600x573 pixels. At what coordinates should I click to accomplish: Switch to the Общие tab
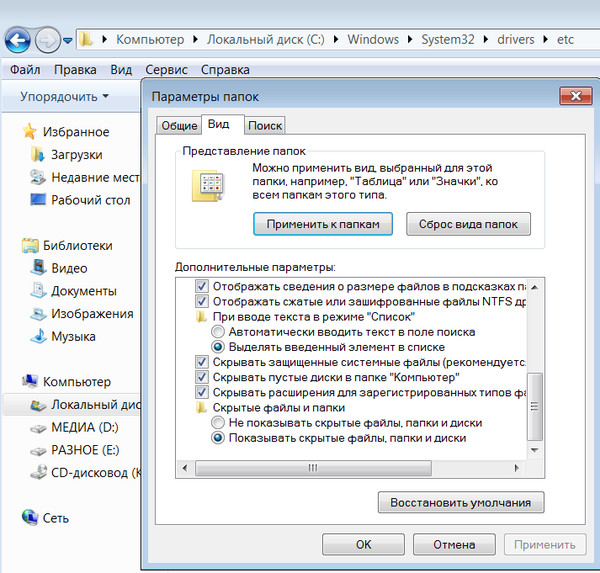(179, 126)
